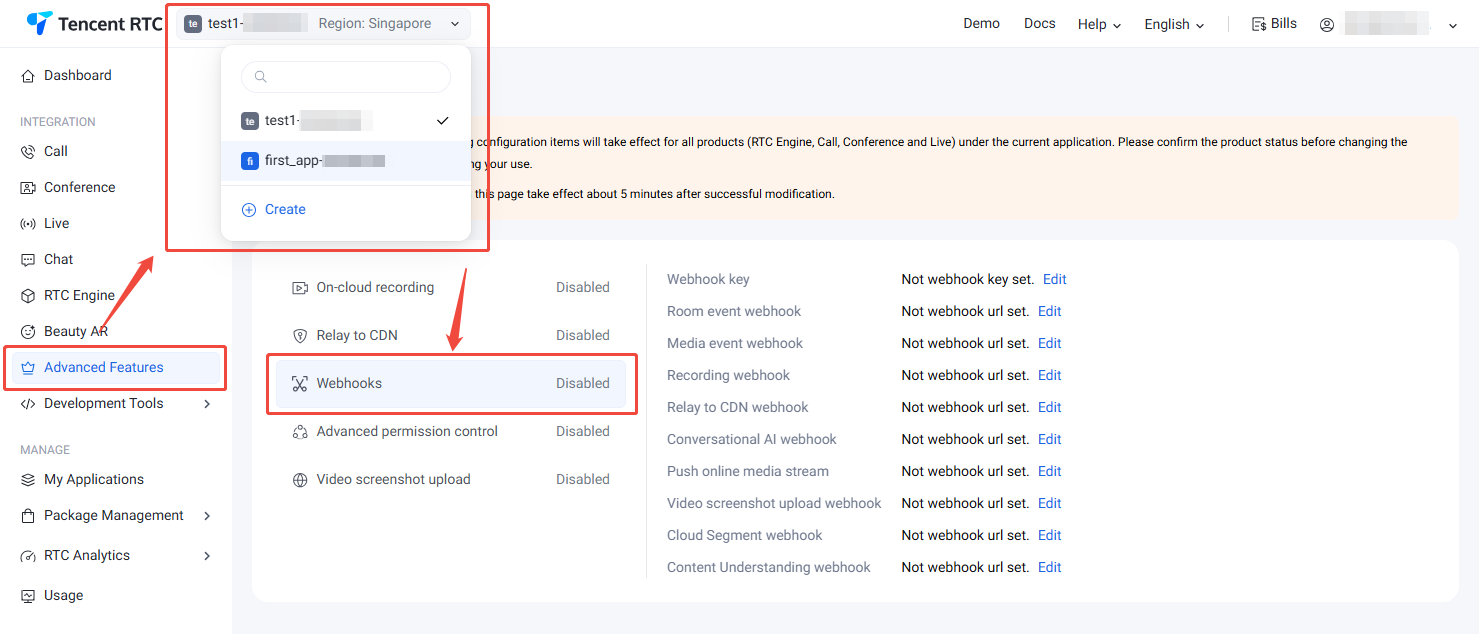This screenshot has width=1479, height=634.
Task: Click the RTC Engine cube icon
Action: coord(28,296)
